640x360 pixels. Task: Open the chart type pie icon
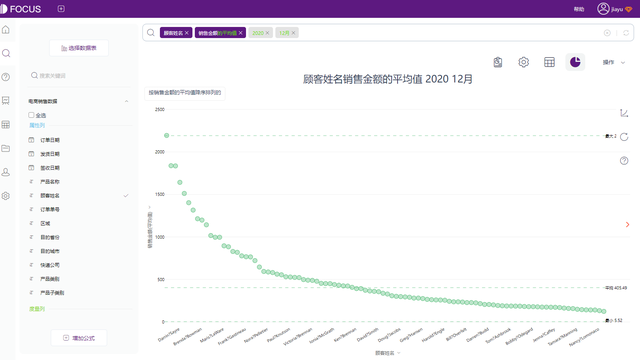[x=575, y=62]
